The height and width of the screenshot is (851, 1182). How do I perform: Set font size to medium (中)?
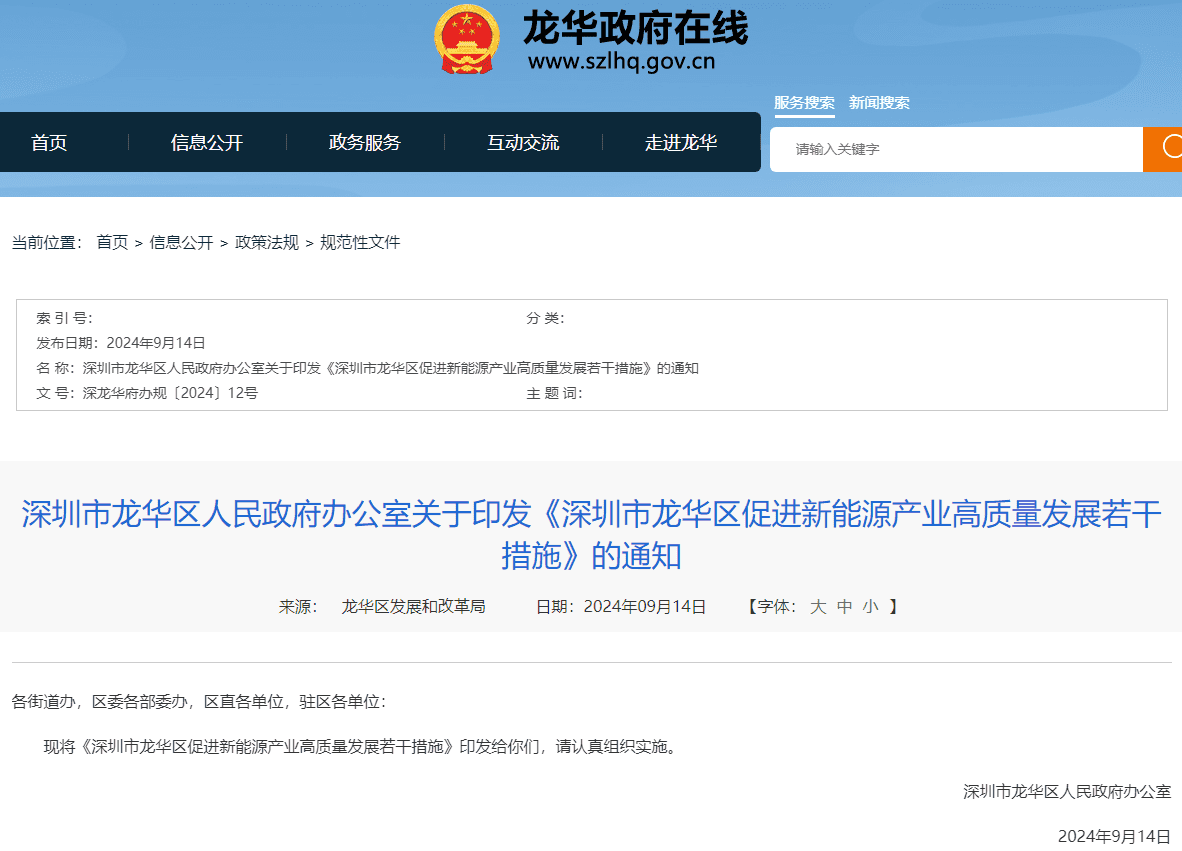844,606
